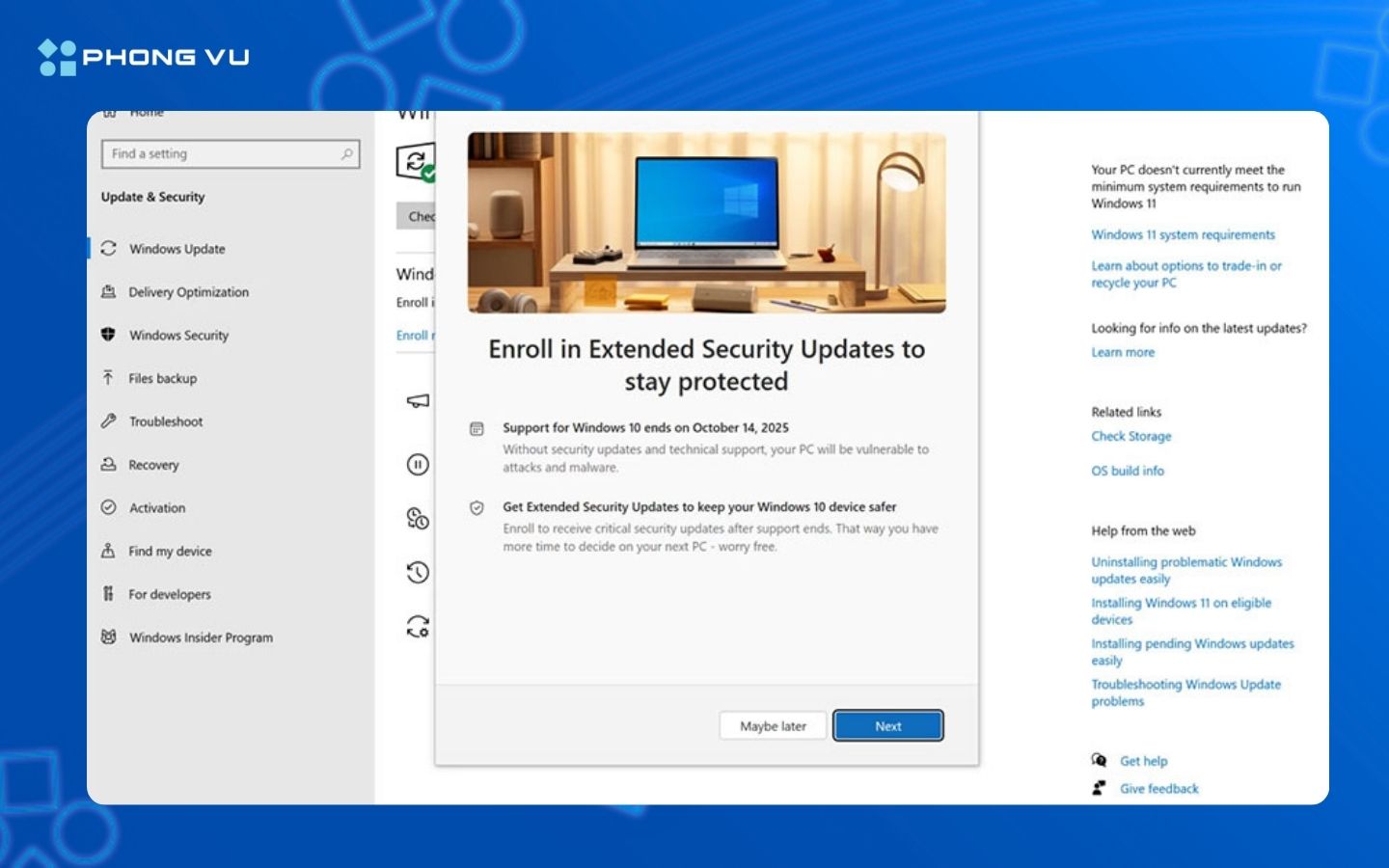Click the For developers icon
Screen dimensions: 1389x868
(x=109, y=593)
